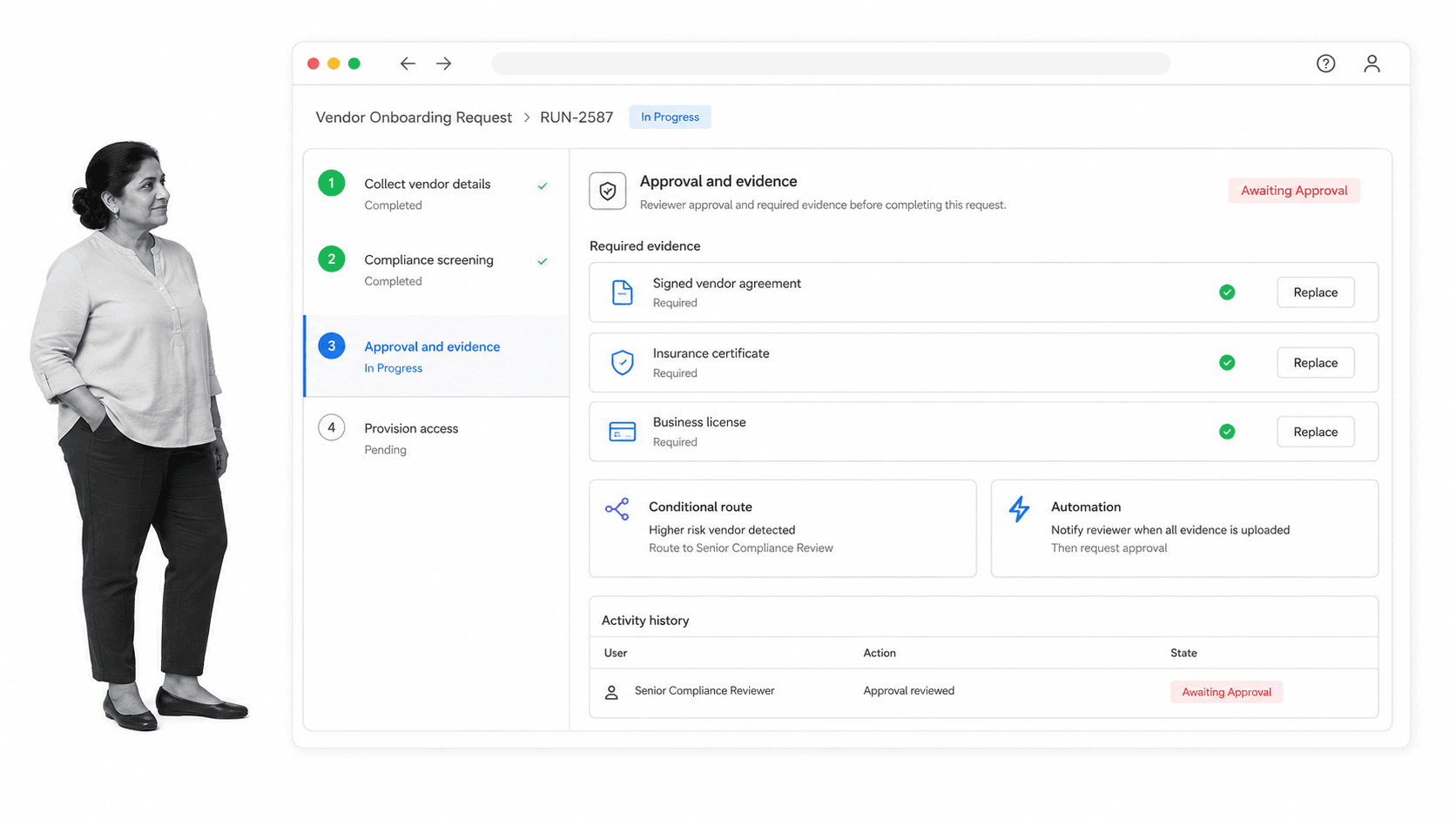The height and width of the screenshot is (819, 1456).
Task: Click the green check for Insurance certificate
Action: coord(1227,362)
